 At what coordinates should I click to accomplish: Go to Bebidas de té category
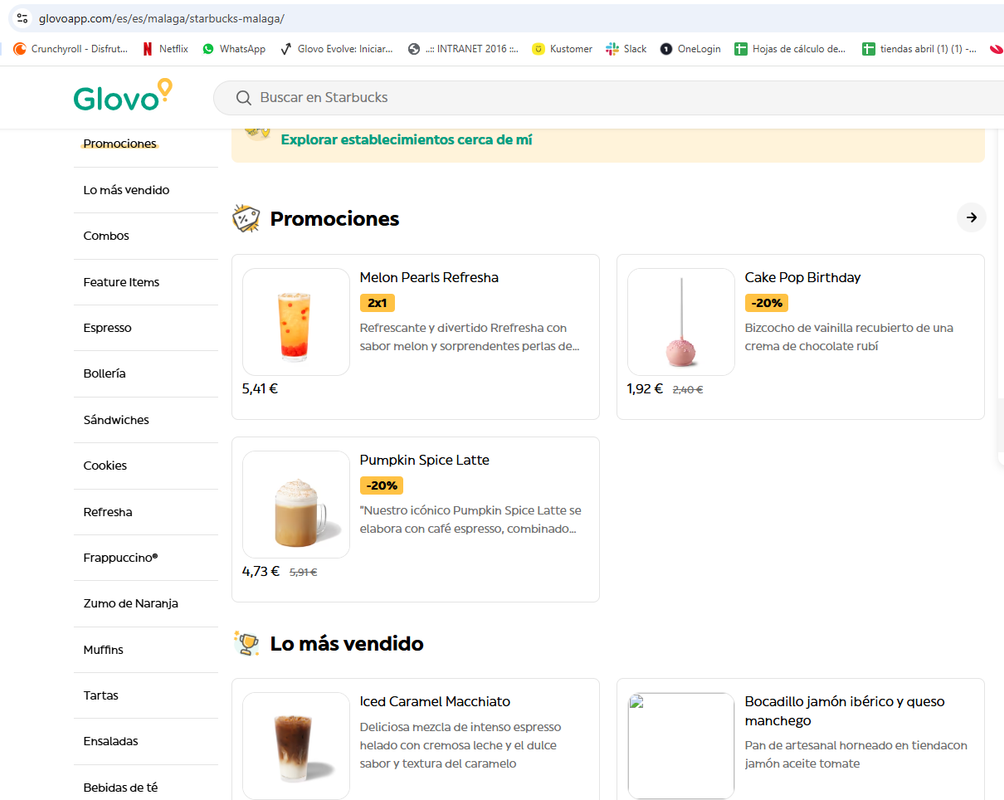point(120,787)
